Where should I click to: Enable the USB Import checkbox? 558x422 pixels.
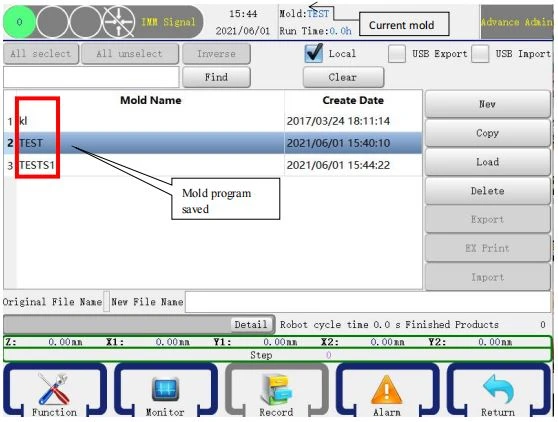[480, 54]
